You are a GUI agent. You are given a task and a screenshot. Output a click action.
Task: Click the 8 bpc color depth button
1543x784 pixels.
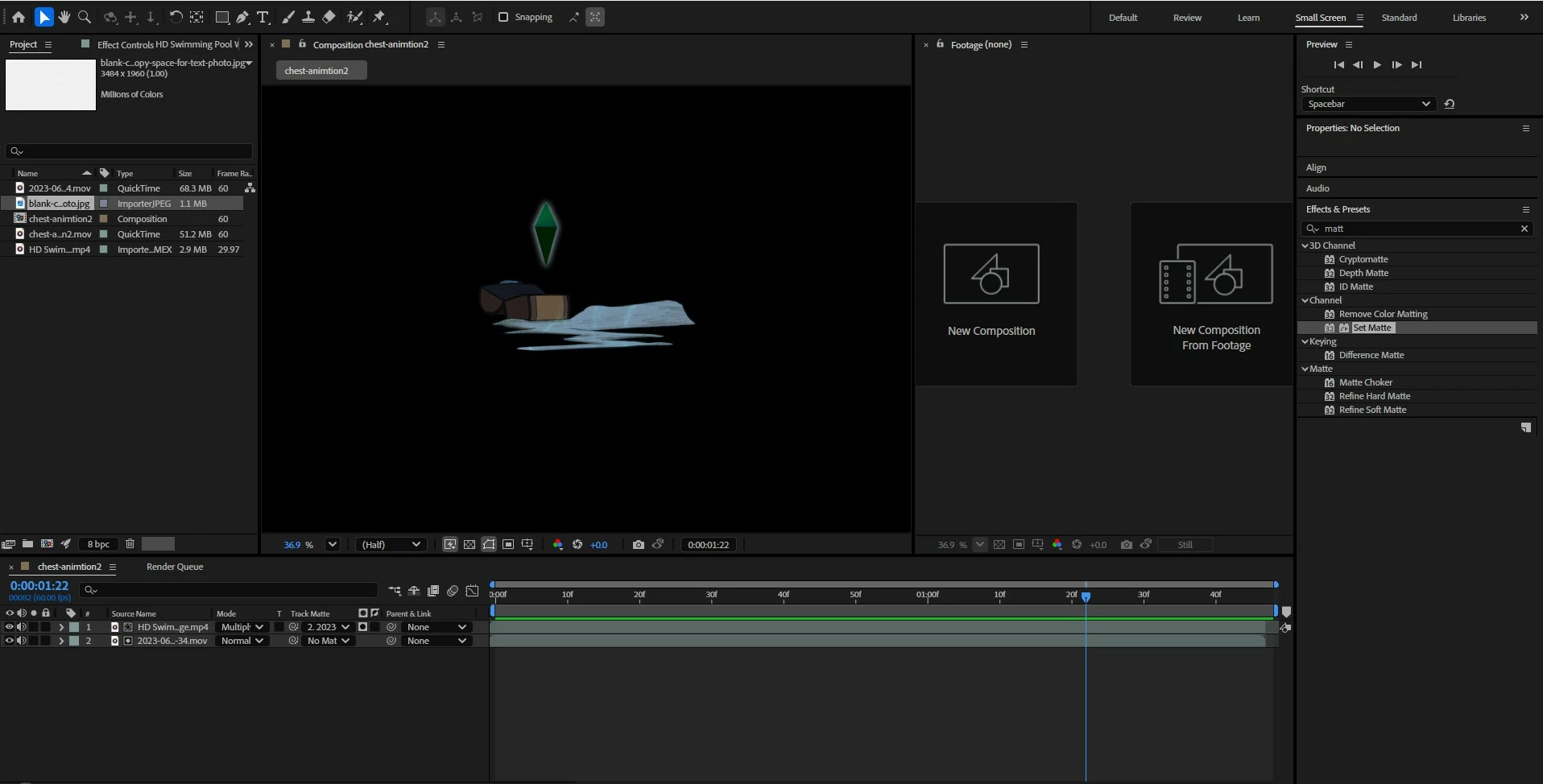(98, 544)
